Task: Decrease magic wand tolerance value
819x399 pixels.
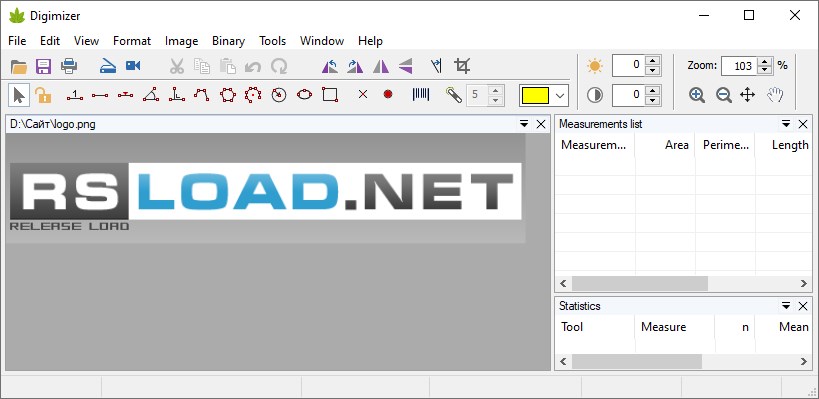Action: 496,100
